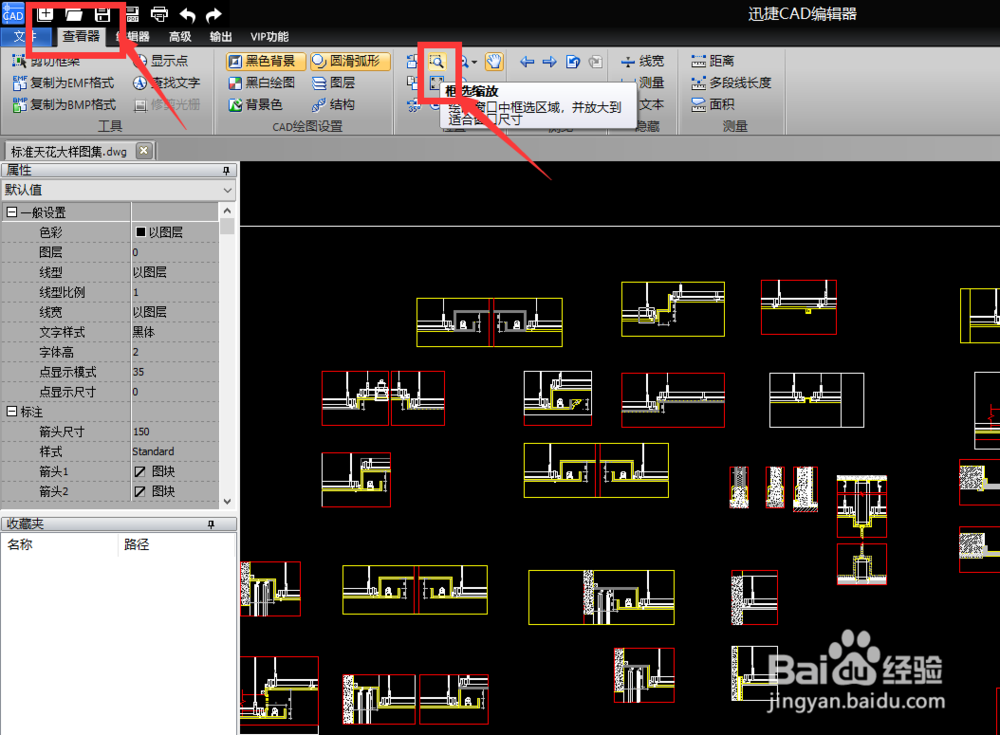The image size is (1000, 735).
Task: Open the 结构 structure panel
Action: (x=334, y=105)
